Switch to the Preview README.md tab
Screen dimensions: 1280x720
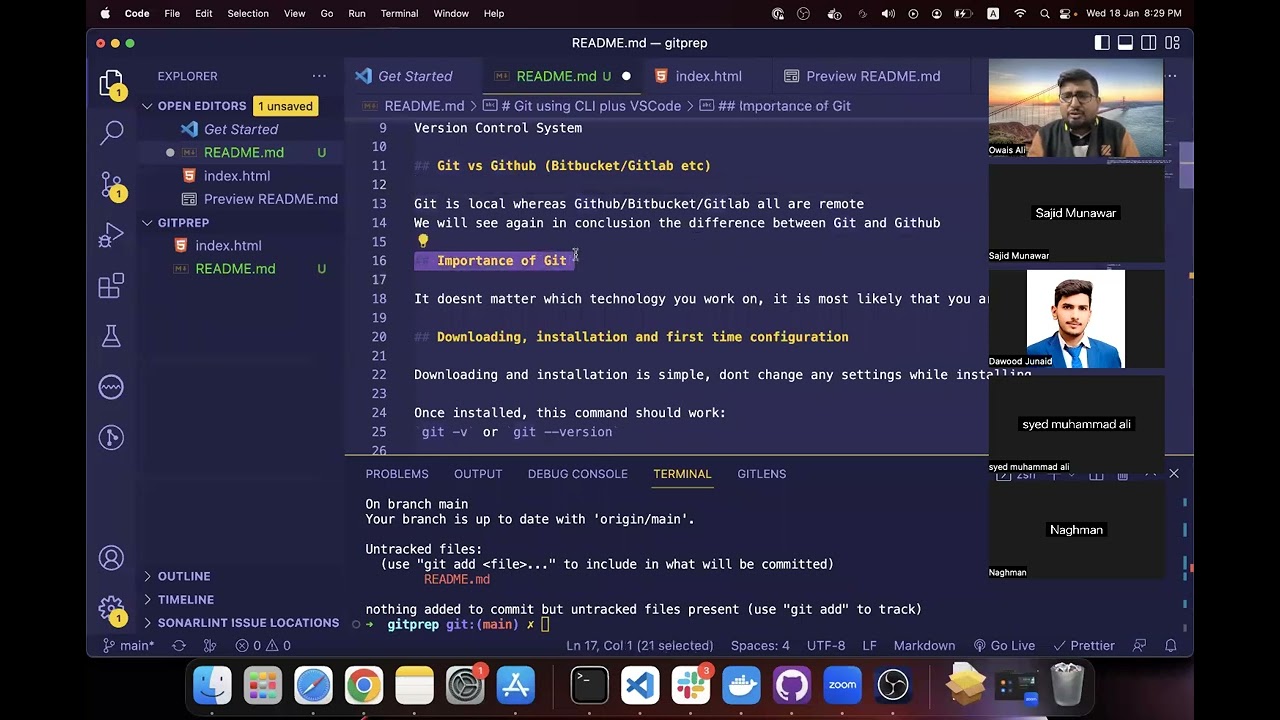[x=873, y=76]
